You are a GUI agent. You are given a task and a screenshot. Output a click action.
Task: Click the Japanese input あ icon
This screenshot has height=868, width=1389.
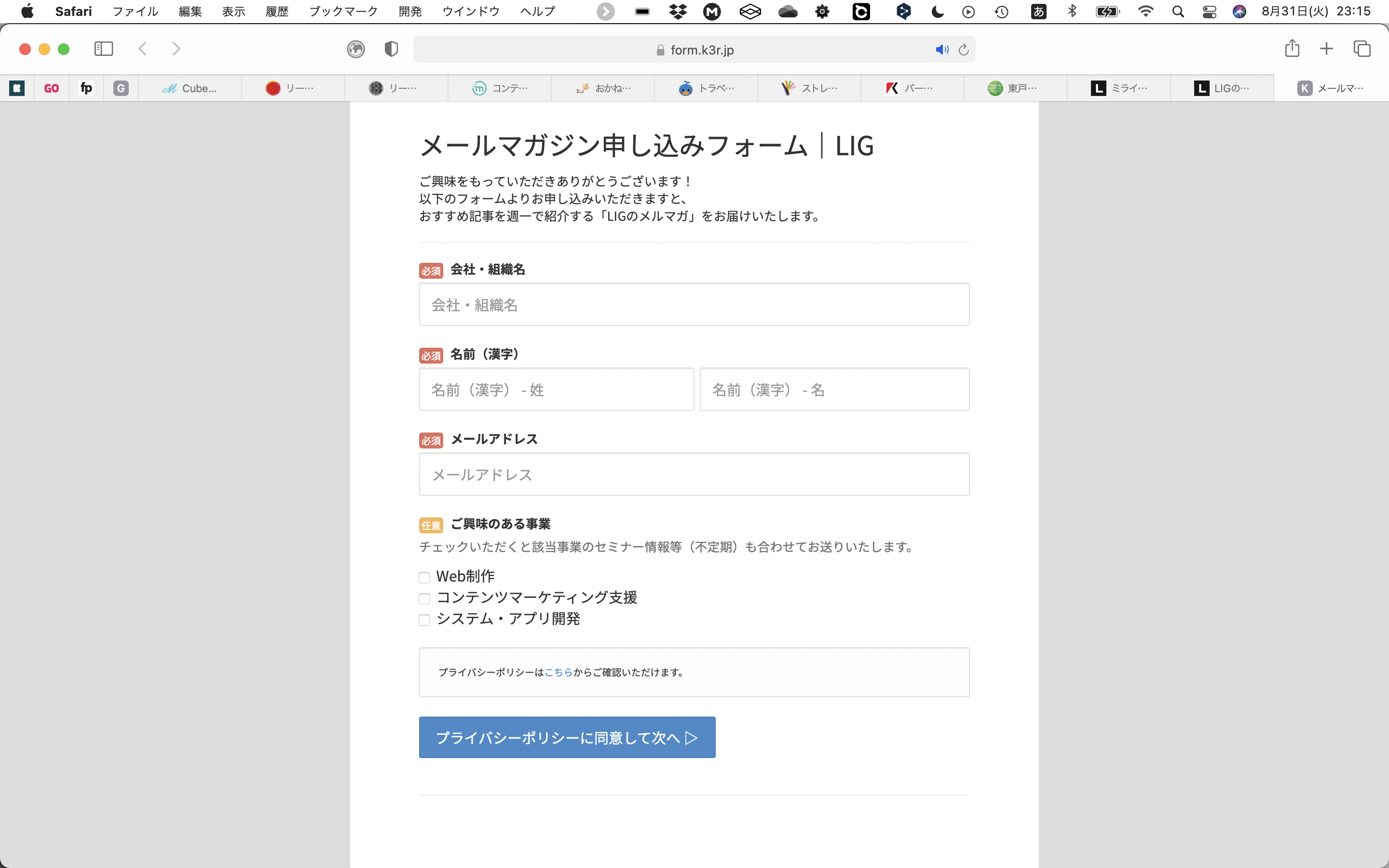1038,12
